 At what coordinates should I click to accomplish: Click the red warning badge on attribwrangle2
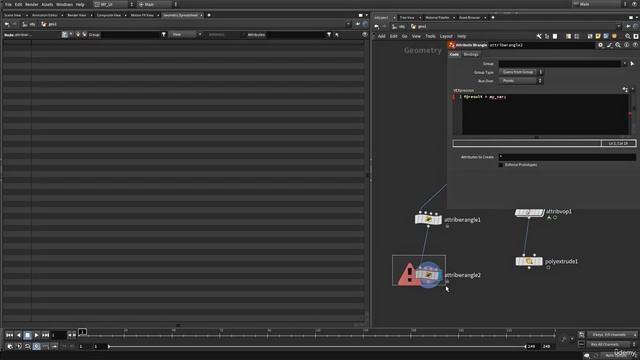(408, 275)
